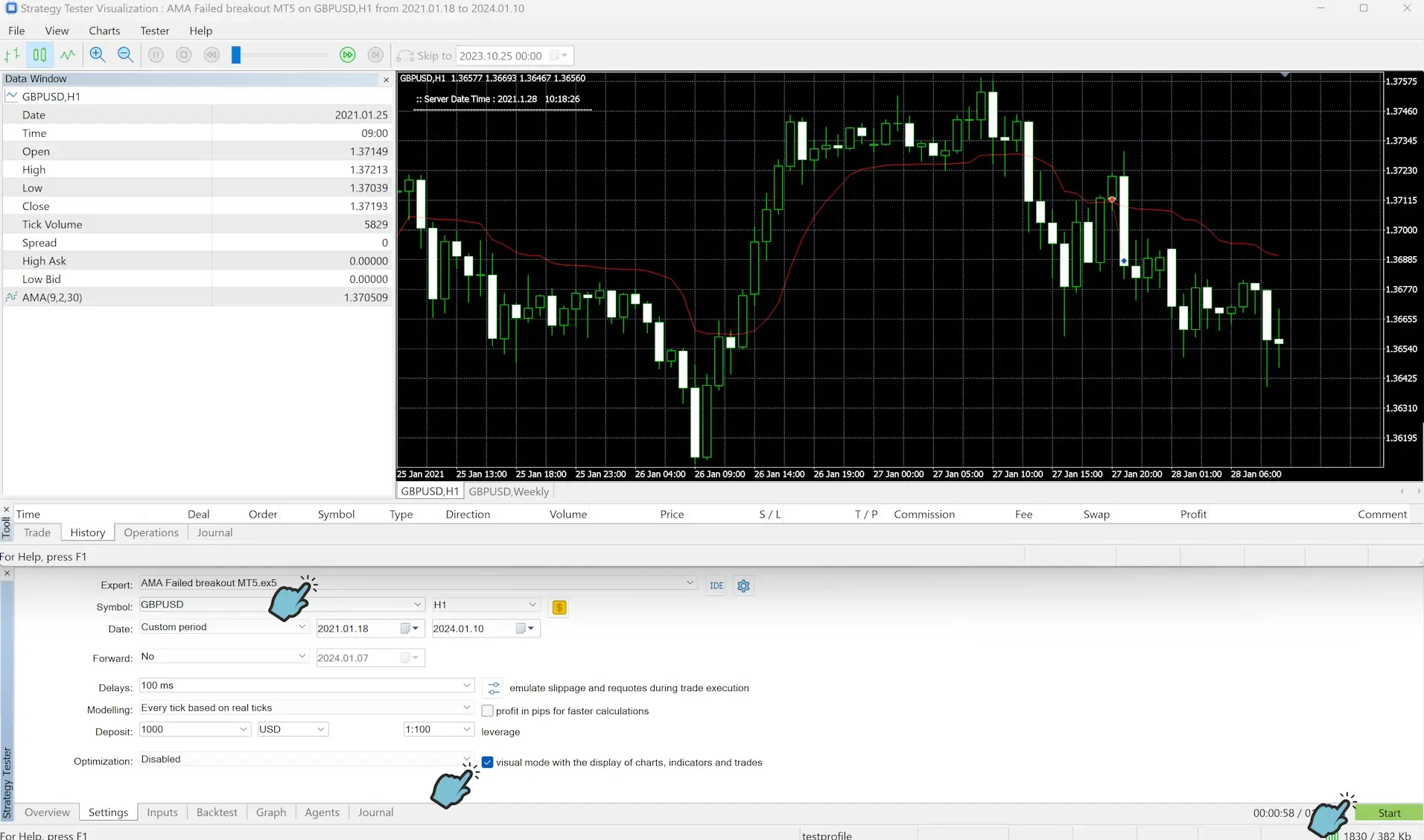
Task: Toggle emulate slippage and requotes option
Action: [492, 687]
